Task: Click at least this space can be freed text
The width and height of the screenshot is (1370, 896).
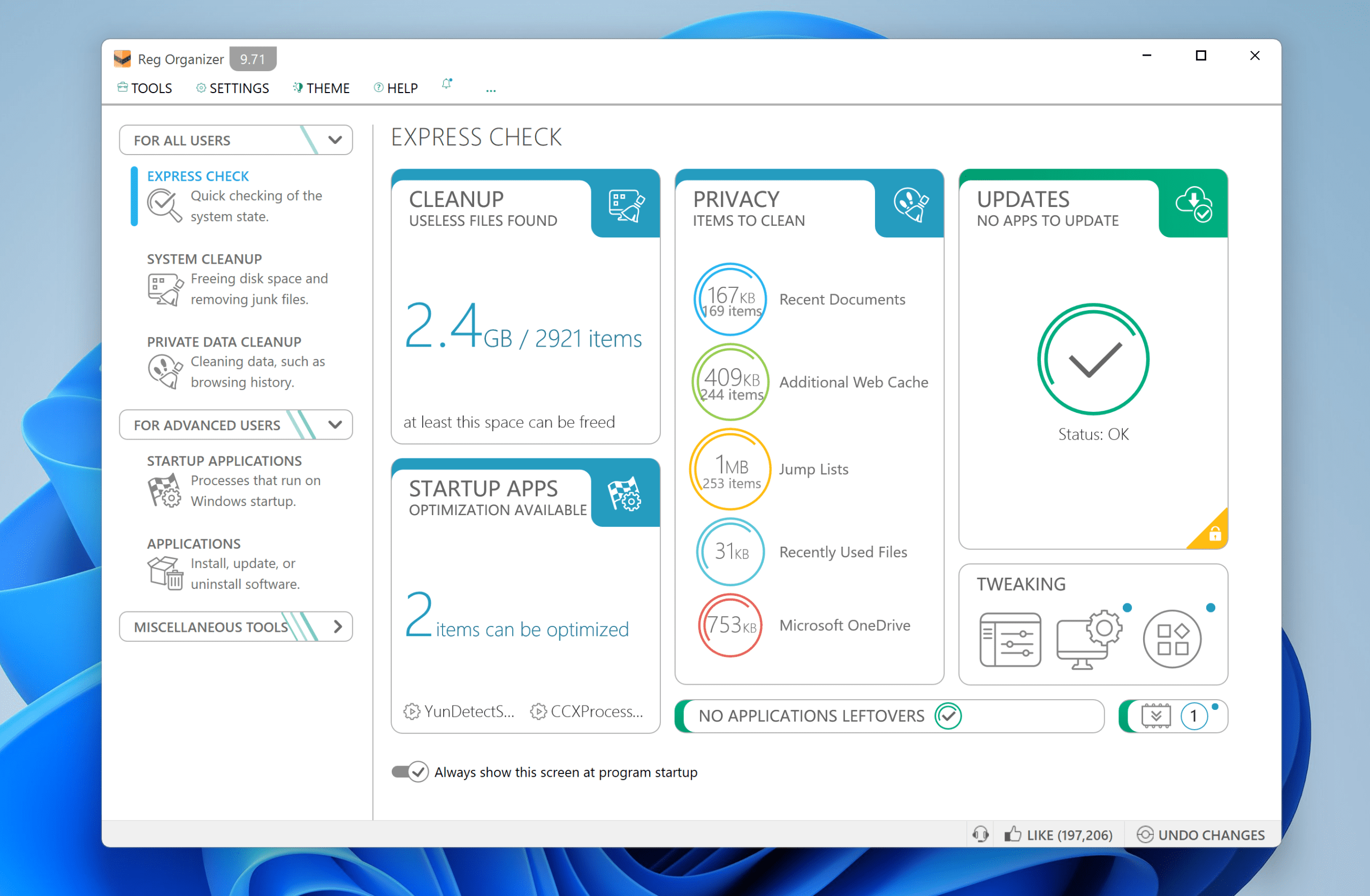Action: 509,423
